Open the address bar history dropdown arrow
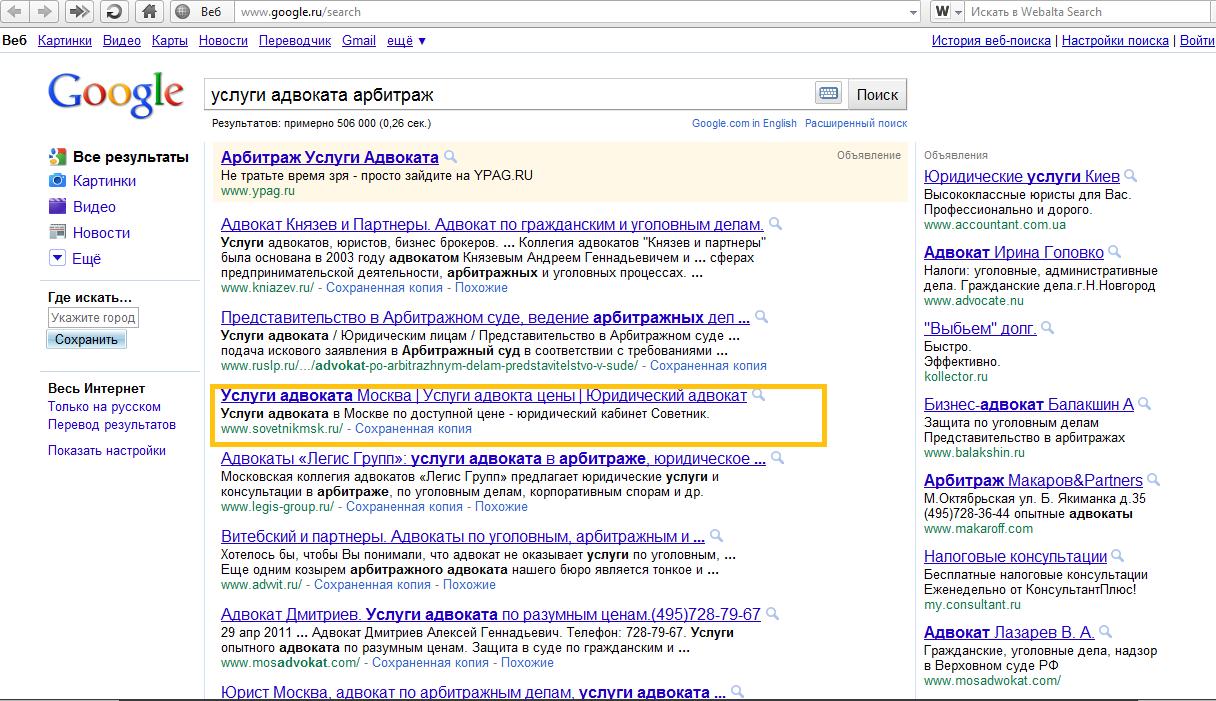 tap(913, 12)
